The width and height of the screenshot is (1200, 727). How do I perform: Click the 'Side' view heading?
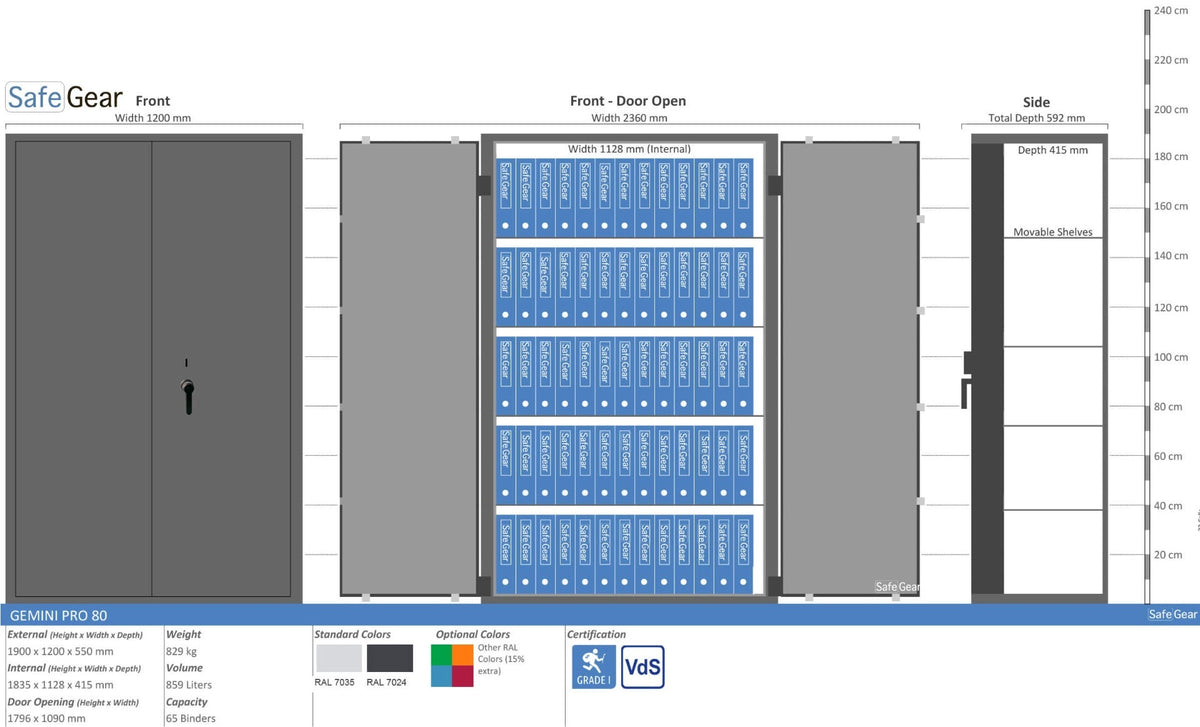click(x=1036, y=102)
